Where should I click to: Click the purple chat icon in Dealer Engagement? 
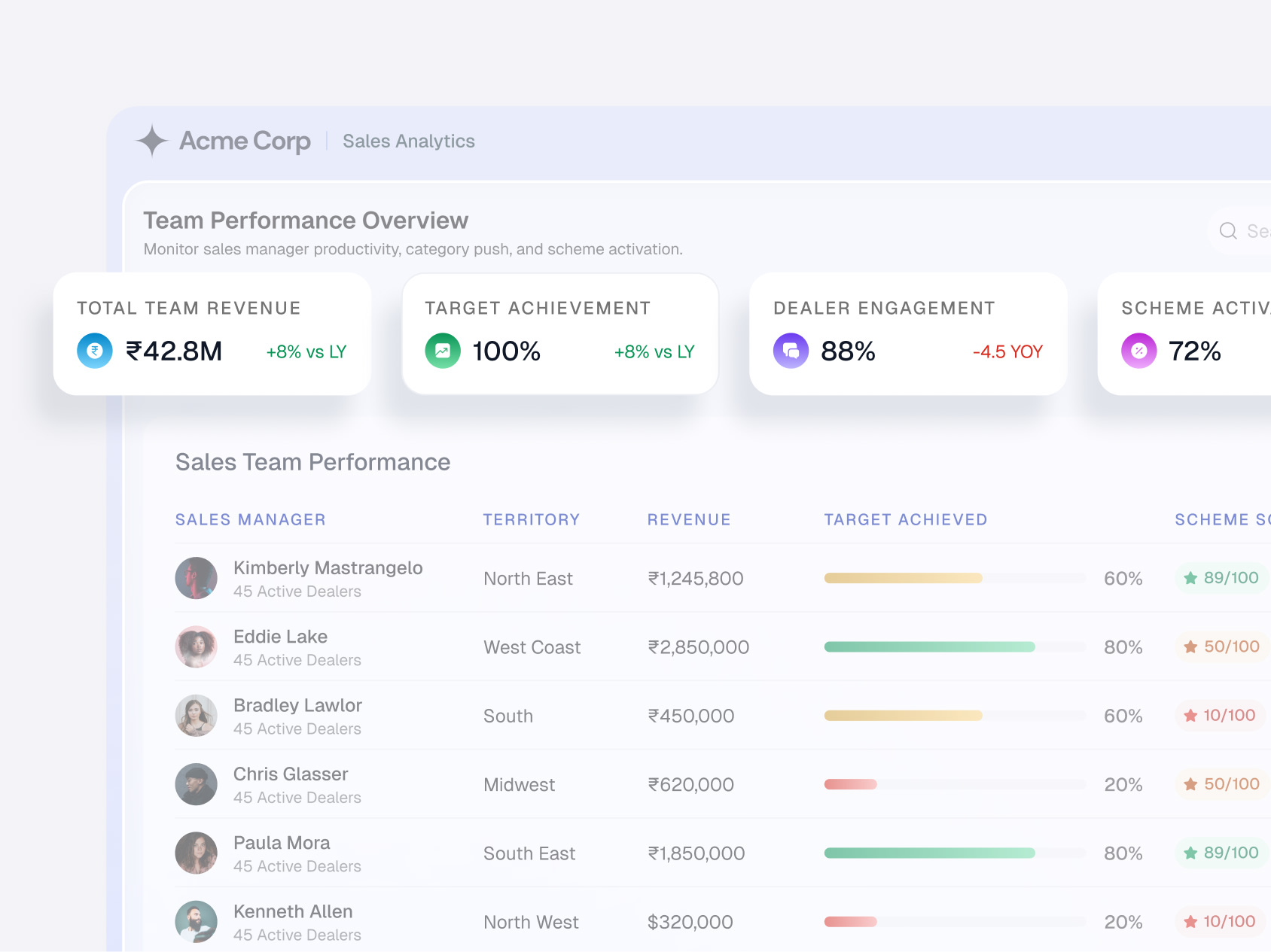791,351
